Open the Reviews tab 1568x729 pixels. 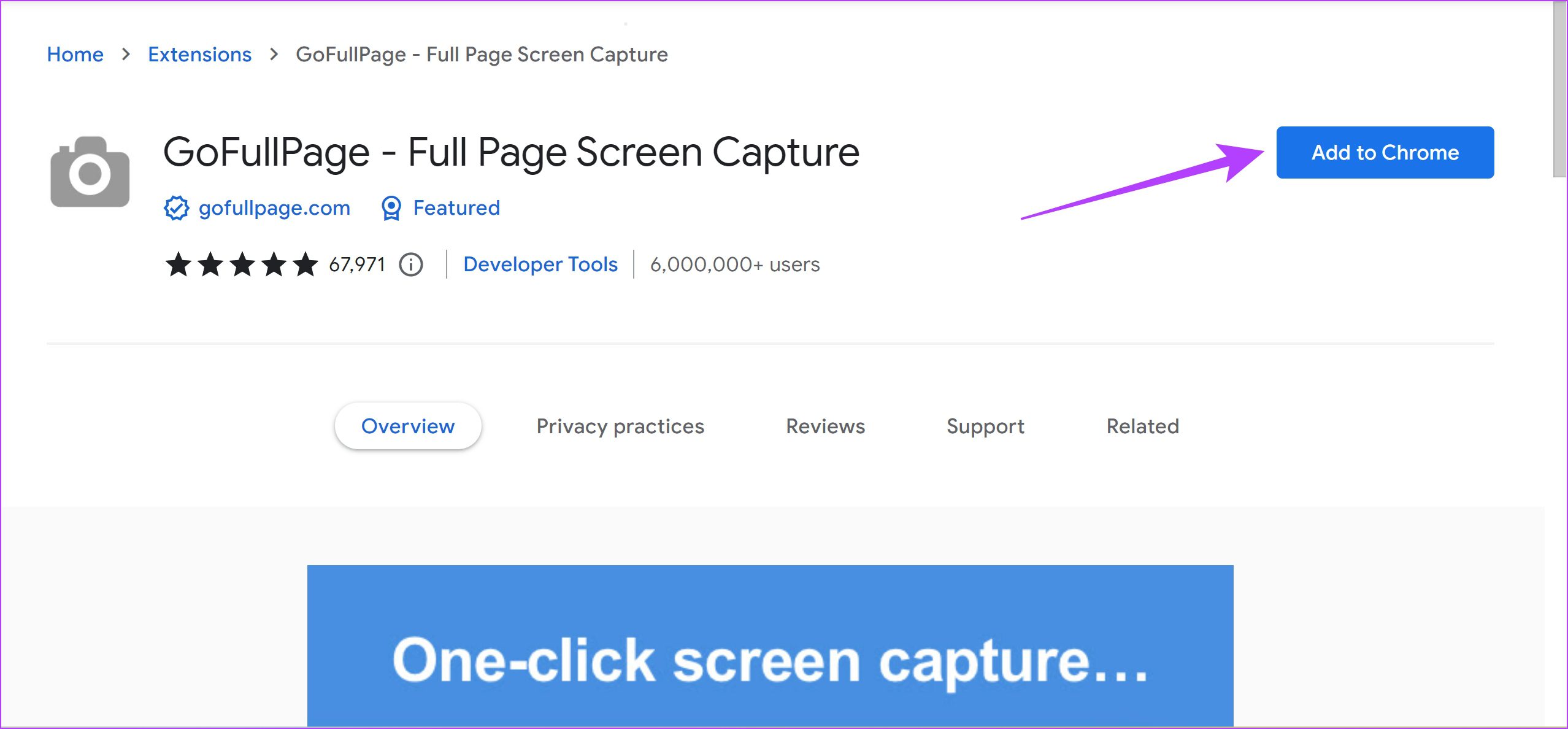(826, 426)
